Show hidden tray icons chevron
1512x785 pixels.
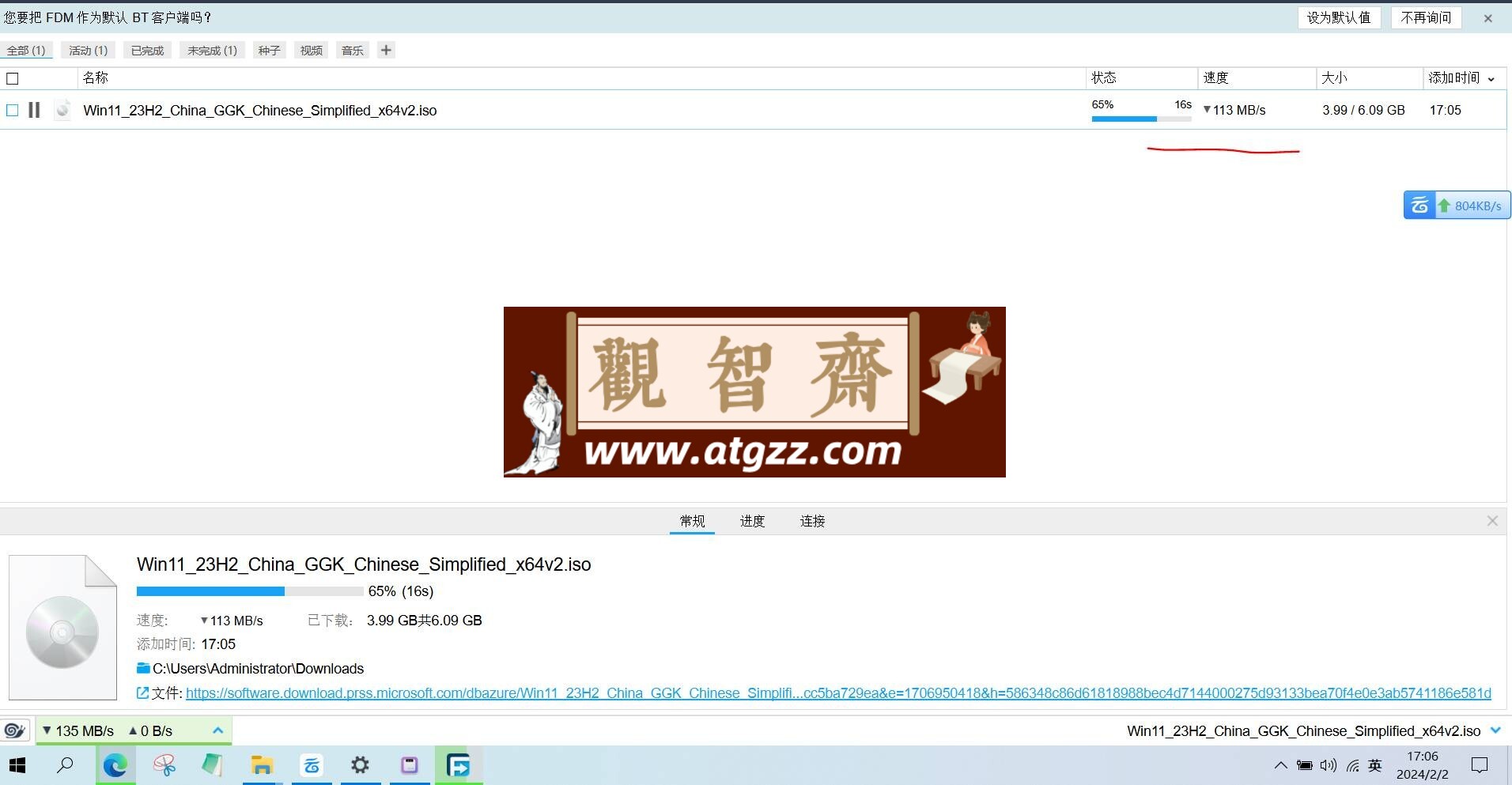[x=1280, y=765]
